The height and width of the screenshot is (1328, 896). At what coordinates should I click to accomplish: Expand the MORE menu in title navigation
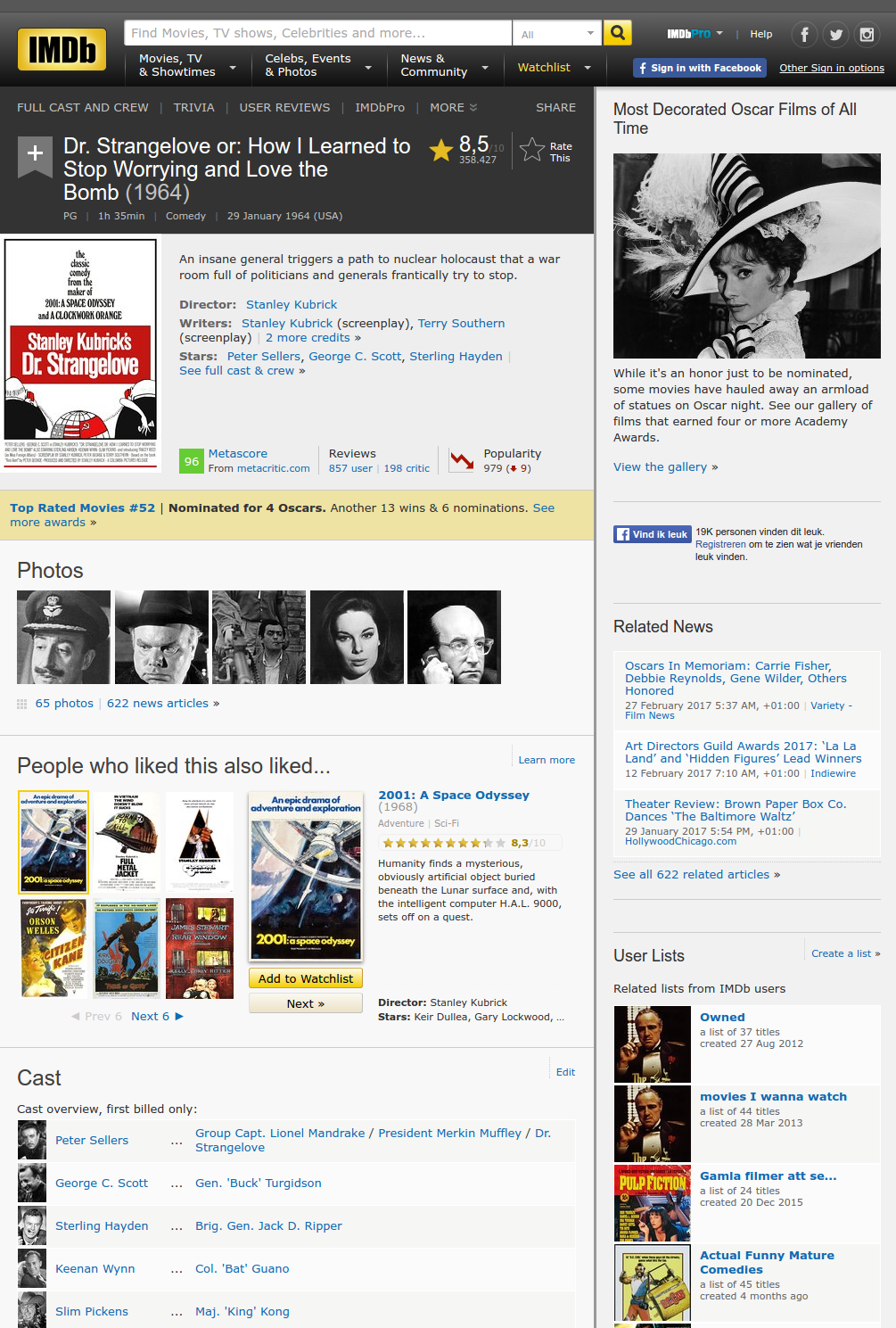coord(453,107)
